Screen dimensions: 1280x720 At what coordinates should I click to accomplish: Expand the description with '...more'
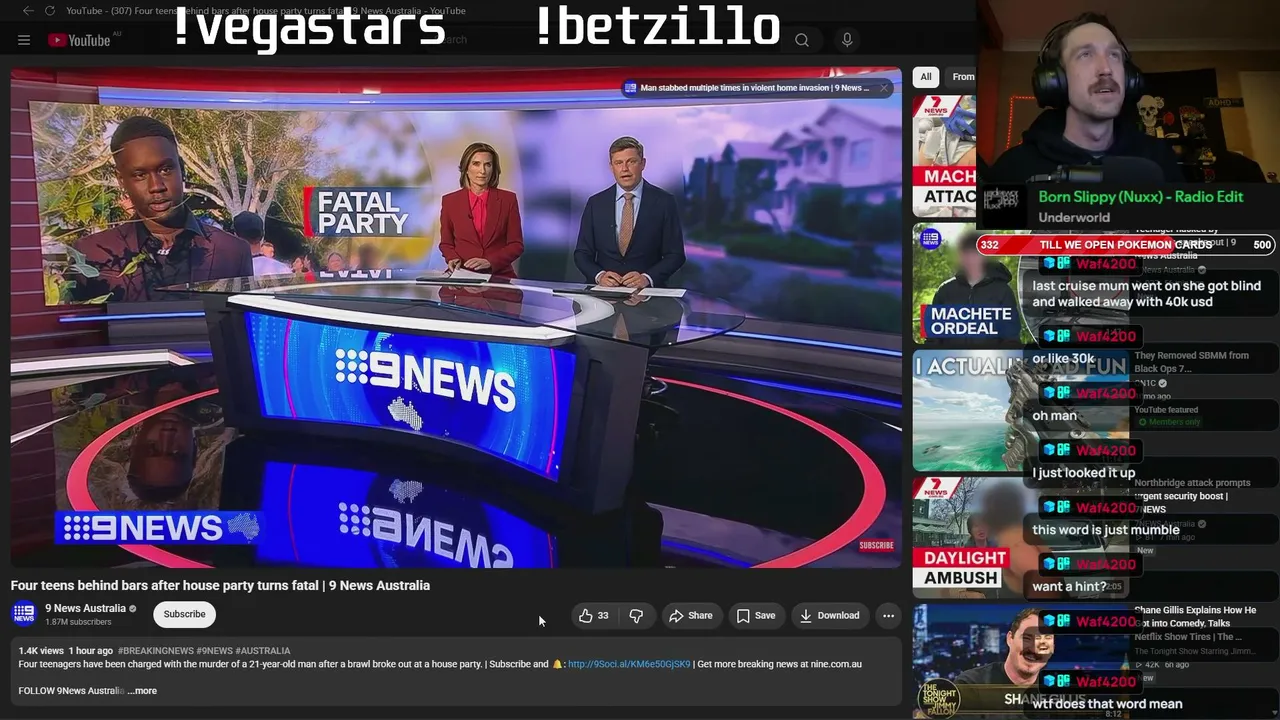pyautogui.click(x=142, y=691)
